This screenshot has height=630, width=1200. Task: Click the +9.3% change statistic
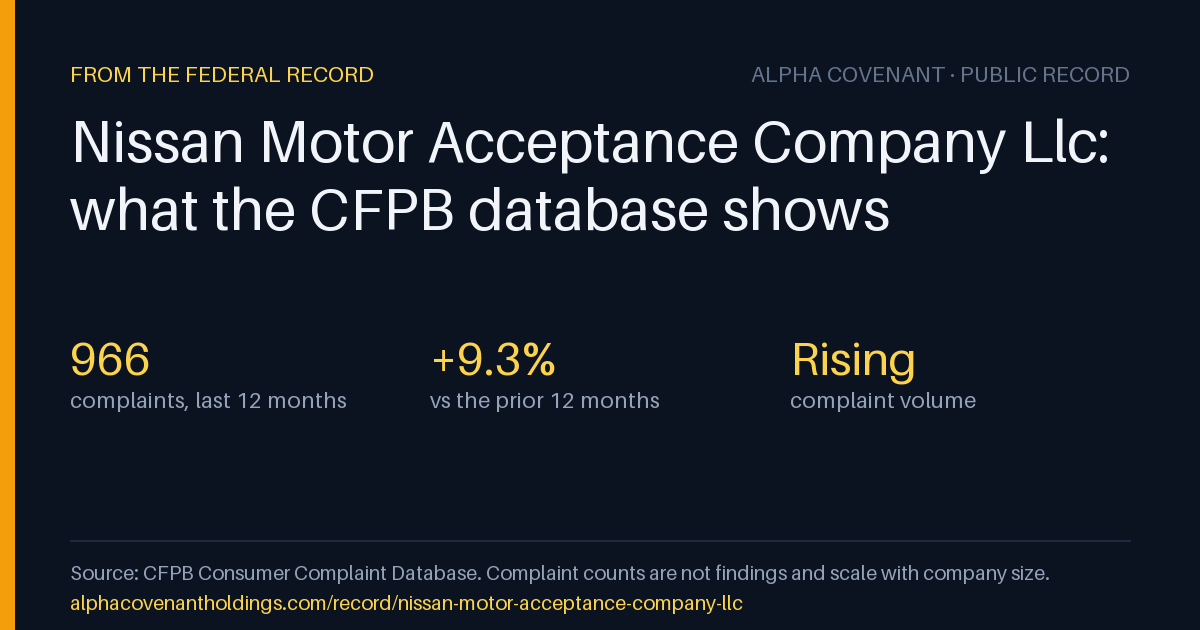[493, 360]
